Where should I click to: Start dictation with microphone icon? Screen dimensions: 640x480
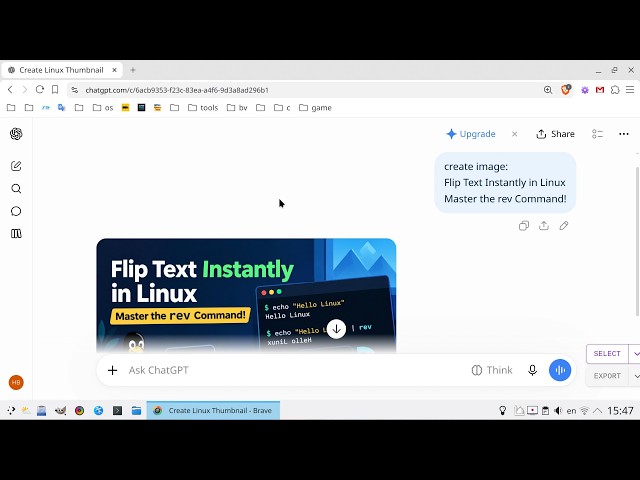point(532,370)
